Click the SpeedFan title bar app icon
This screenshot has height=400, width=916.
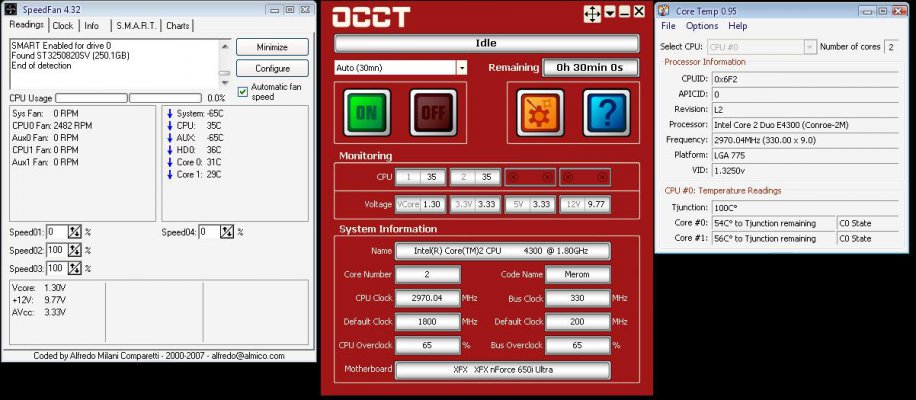(12, 9)
